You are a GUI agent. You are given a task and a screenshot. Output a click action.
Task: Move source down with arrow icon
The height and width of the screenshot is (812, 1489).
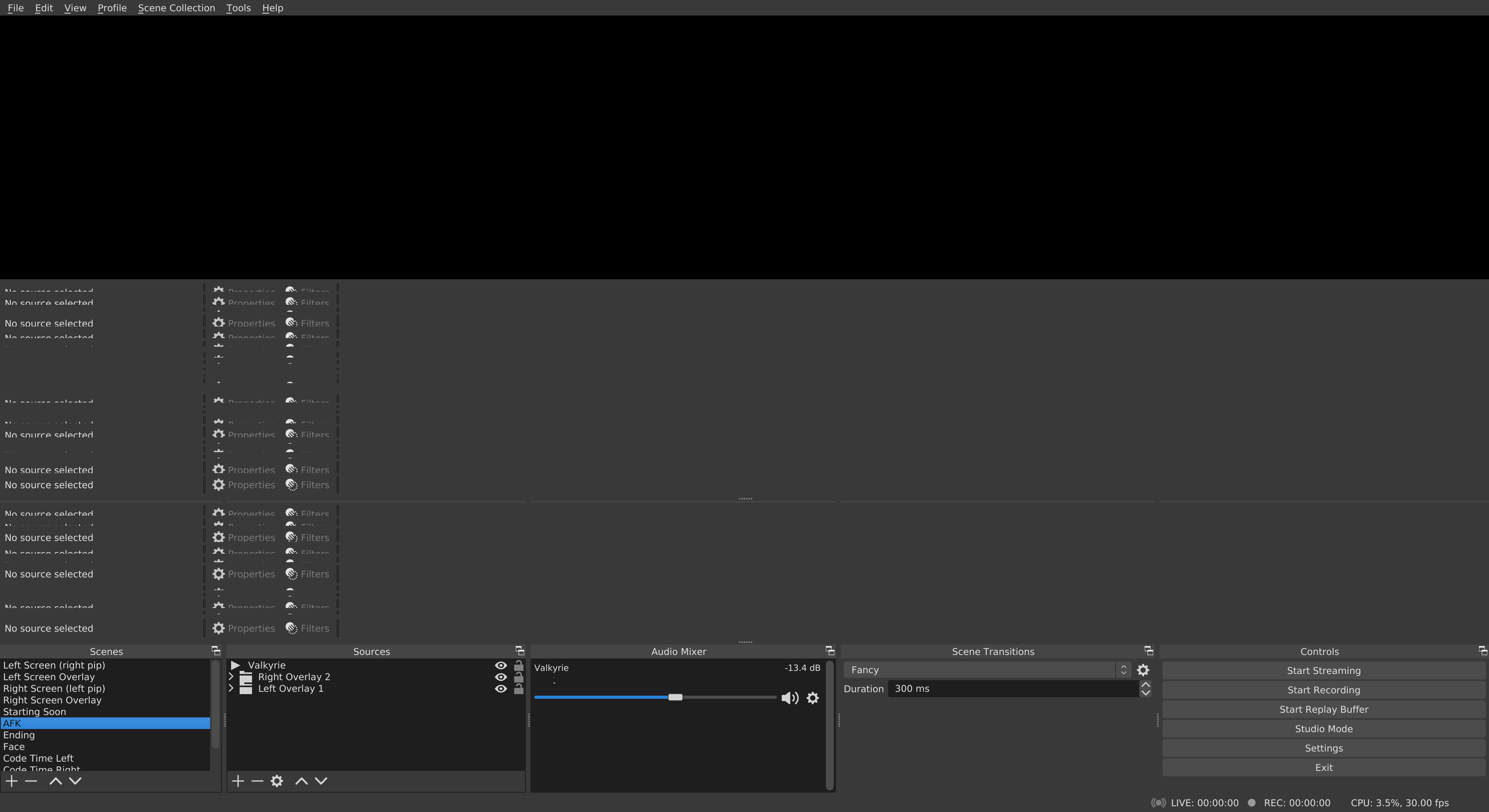coord(321,781)
